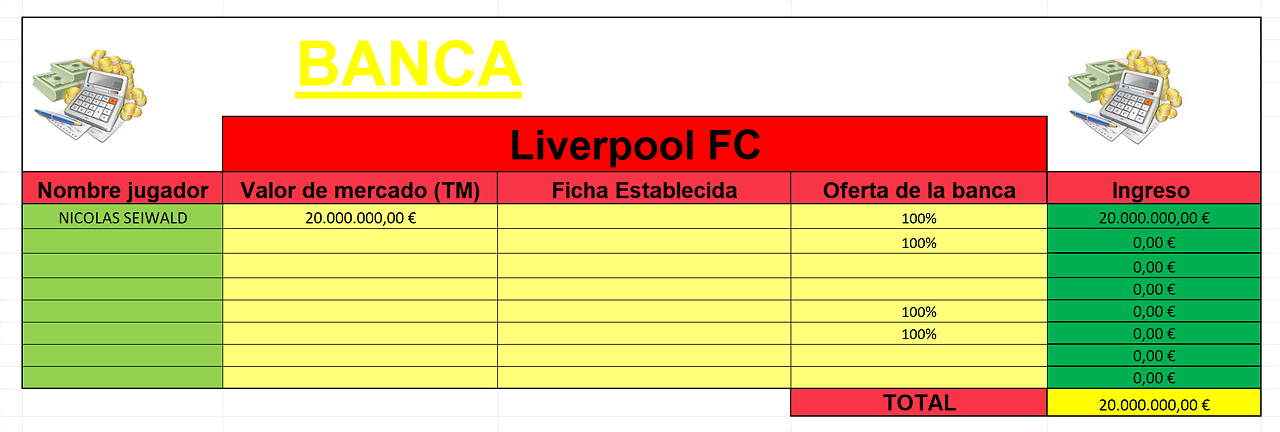The height and width of the screenshot is (432, 1280).
Task: Select the Liverpool FC header cell
Action: tap(635, 145)
